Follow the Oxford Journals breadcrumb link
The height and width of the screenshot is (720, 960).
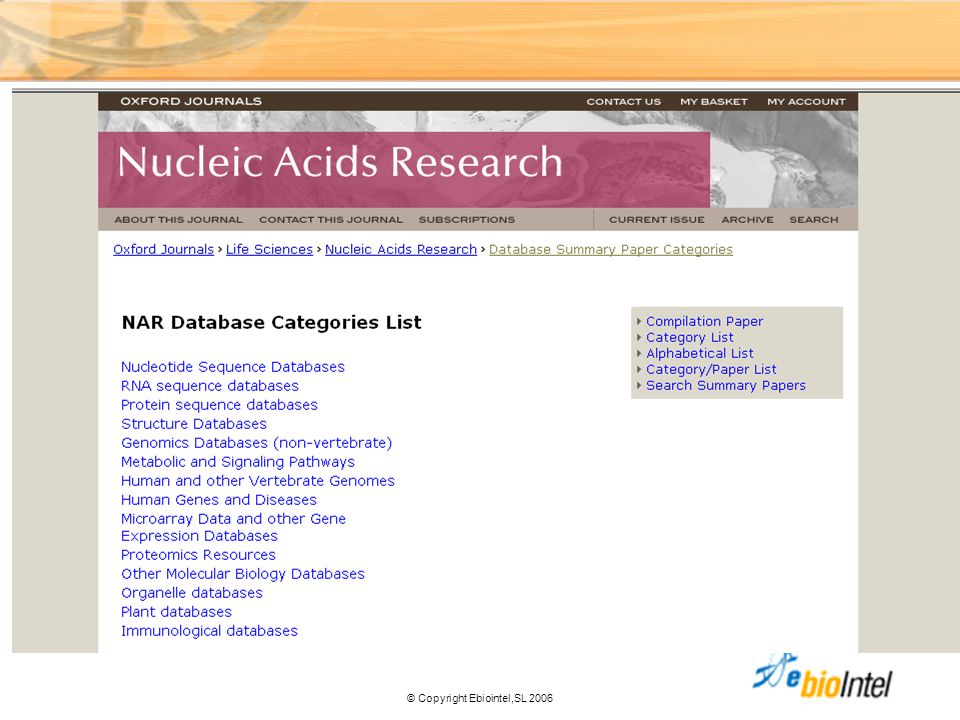tap(163, 249)
